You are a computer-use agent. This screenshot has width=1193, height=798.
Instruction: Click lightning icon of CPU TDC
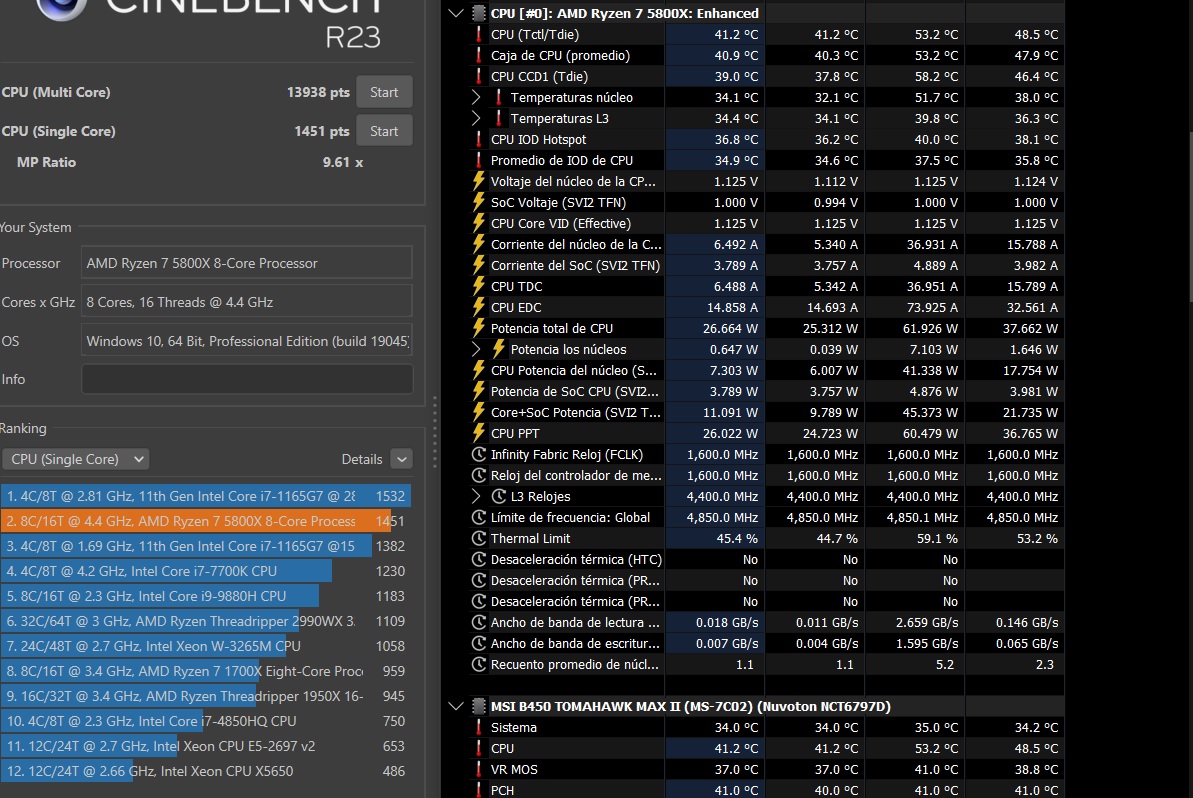click(479, 286)
